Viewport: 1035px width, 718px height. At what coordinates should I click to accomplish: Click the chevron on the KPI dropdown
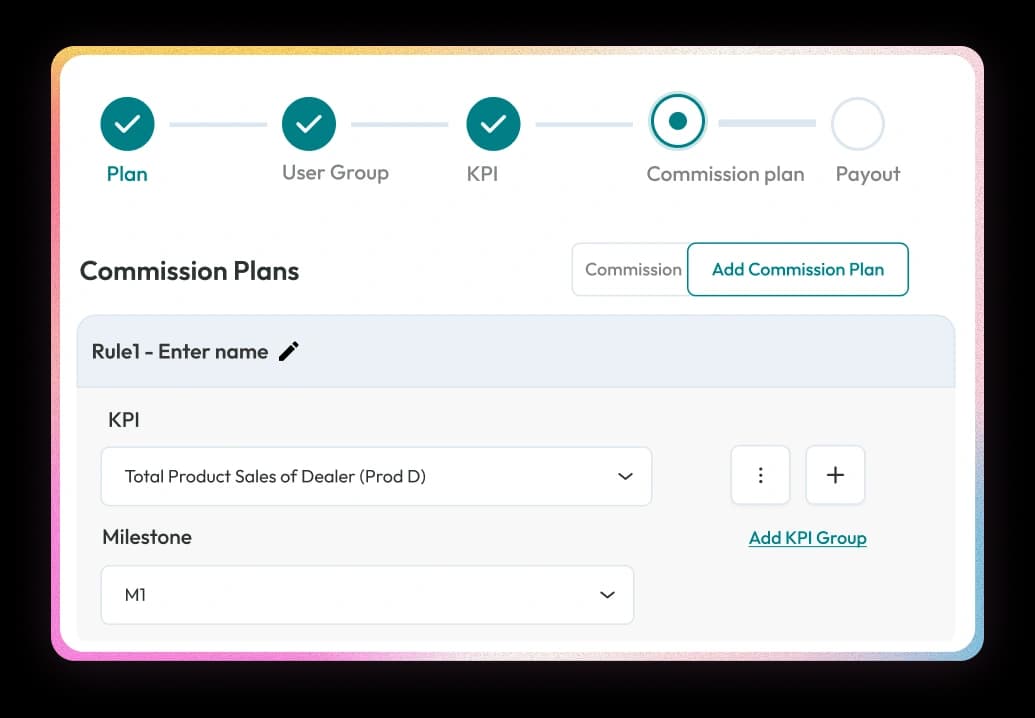pyautogui.click(x=627, y=477)
